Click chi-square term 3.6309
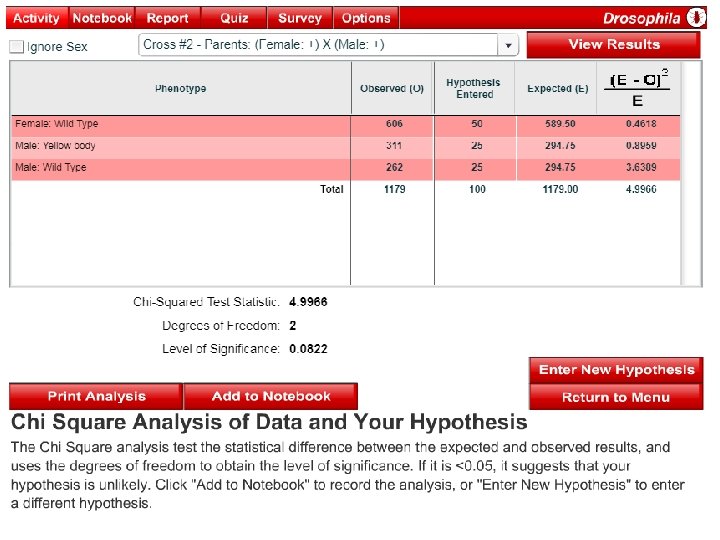 (641, 168)
